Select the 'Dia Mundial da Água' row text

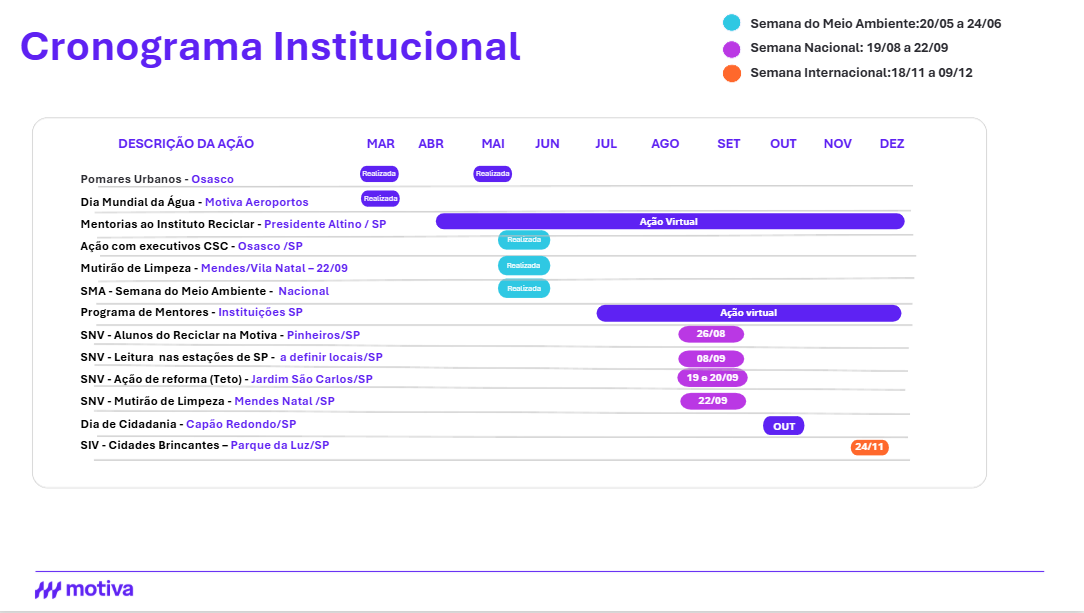[x=194, y=202]
